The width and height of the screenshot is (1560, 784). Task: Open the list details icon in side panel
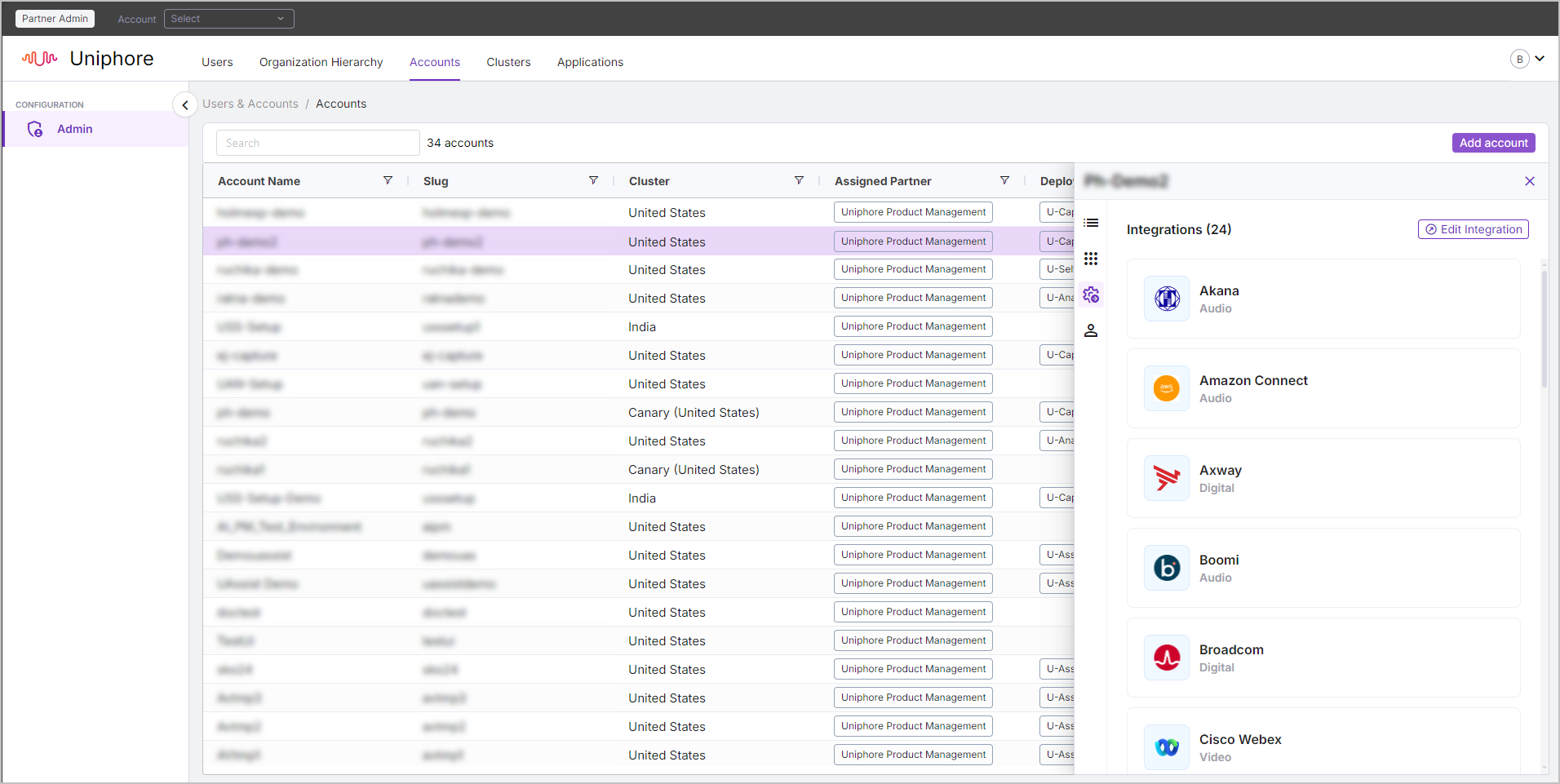point(1091,223)
